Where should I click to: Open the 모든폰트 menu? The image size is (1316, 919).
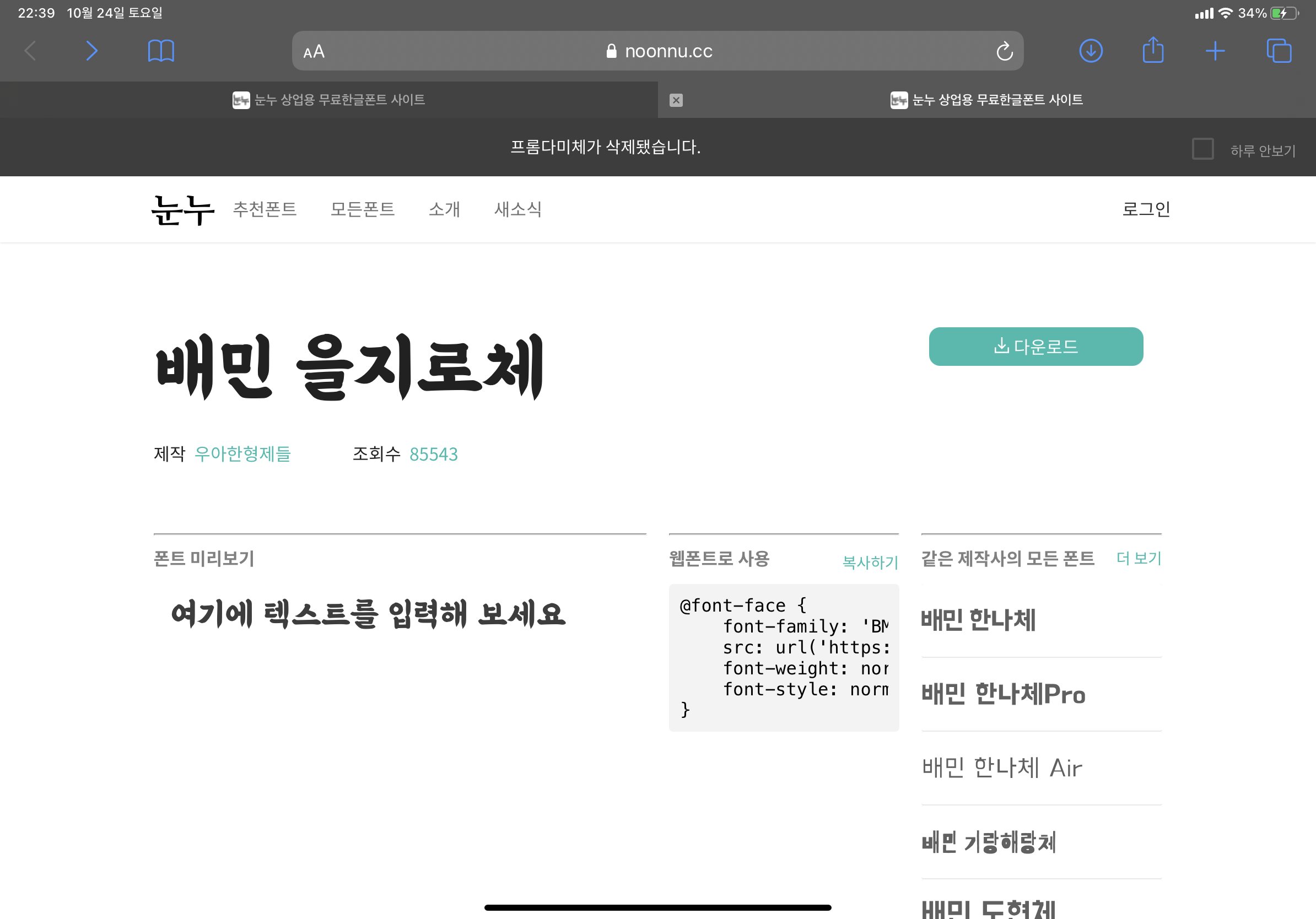(x=362, y=209)
